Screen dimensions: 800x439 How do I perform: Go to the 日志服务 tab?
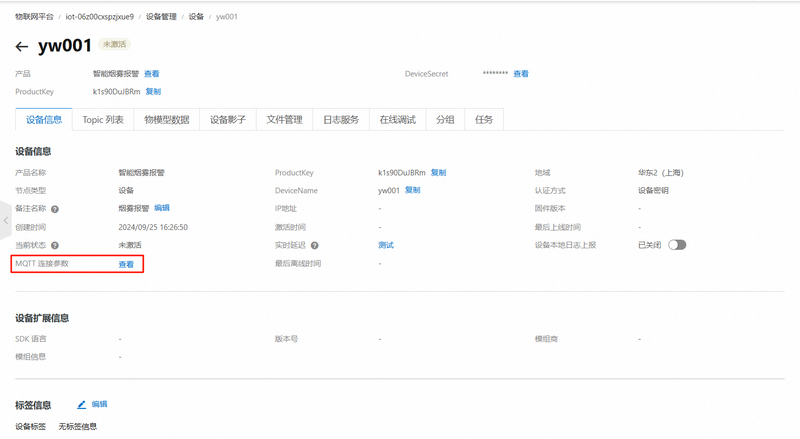point(340,120)
